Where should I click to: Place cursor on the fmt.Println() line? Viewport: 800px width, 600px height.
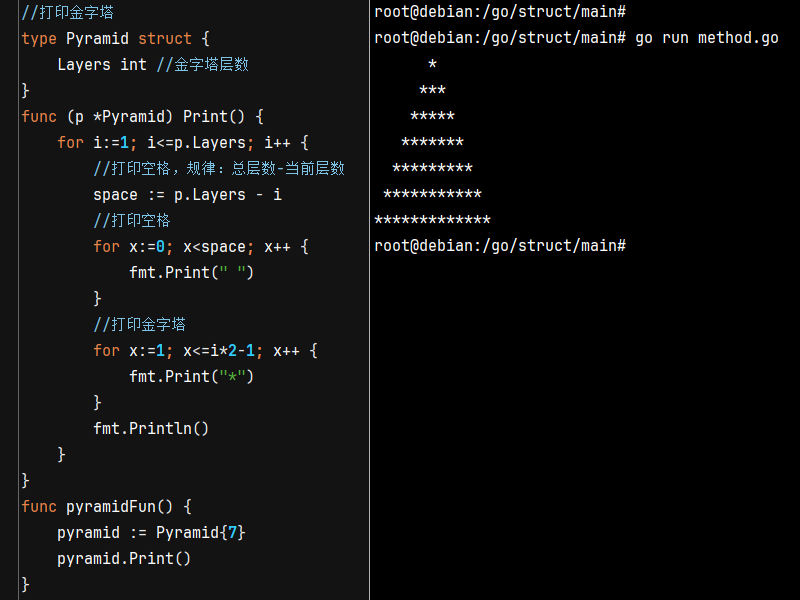(151, 429)
